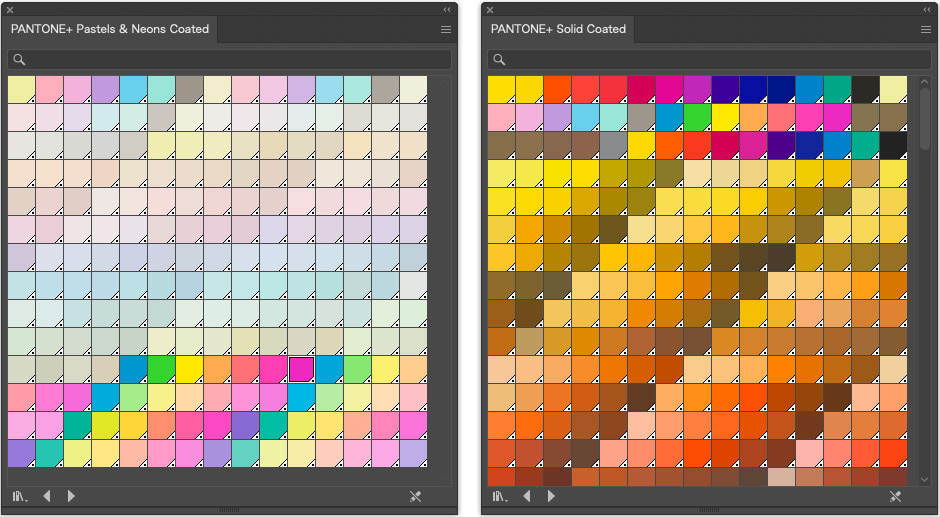940x517 pixels.
Task: Click bottom-right crossed icon in Solid Coated panel
Action: click(x=896, y=496)
